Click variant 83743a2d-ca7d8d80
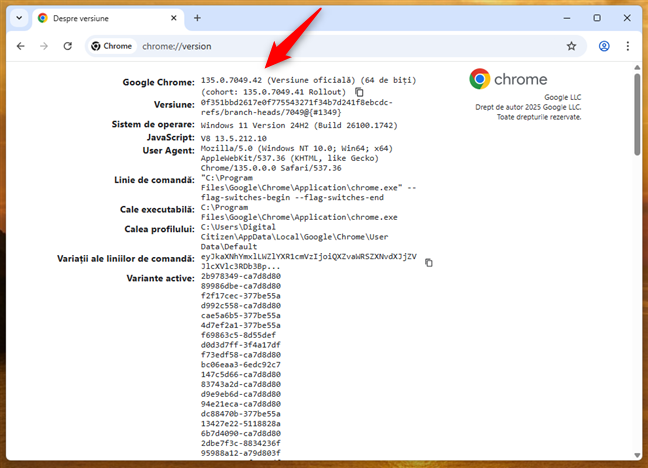The height and width of the screenshot is (468, 648). tap(241, 384)
